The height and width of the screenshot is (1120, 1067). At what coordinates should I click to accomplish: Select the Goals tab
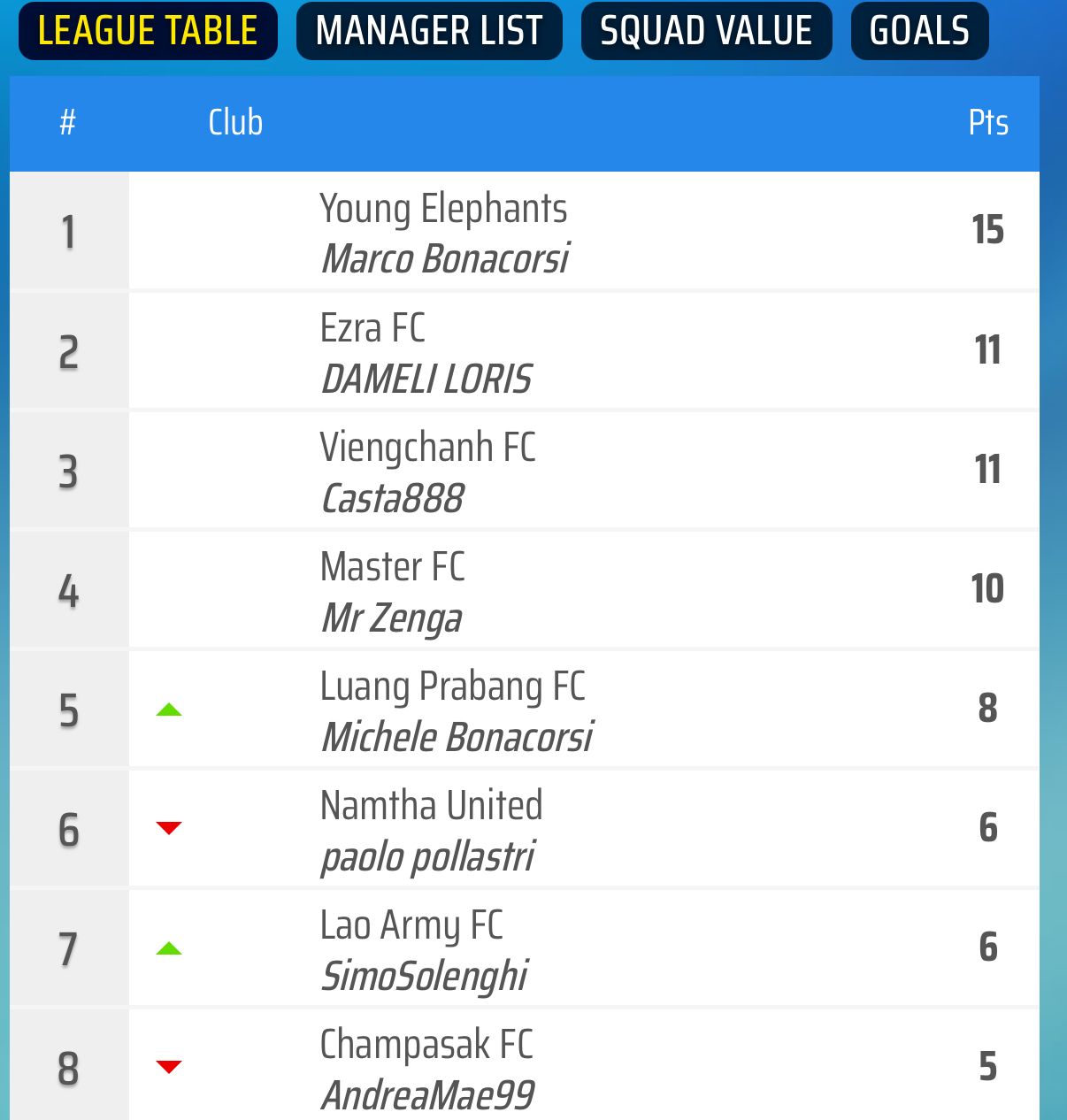[919, 31]
